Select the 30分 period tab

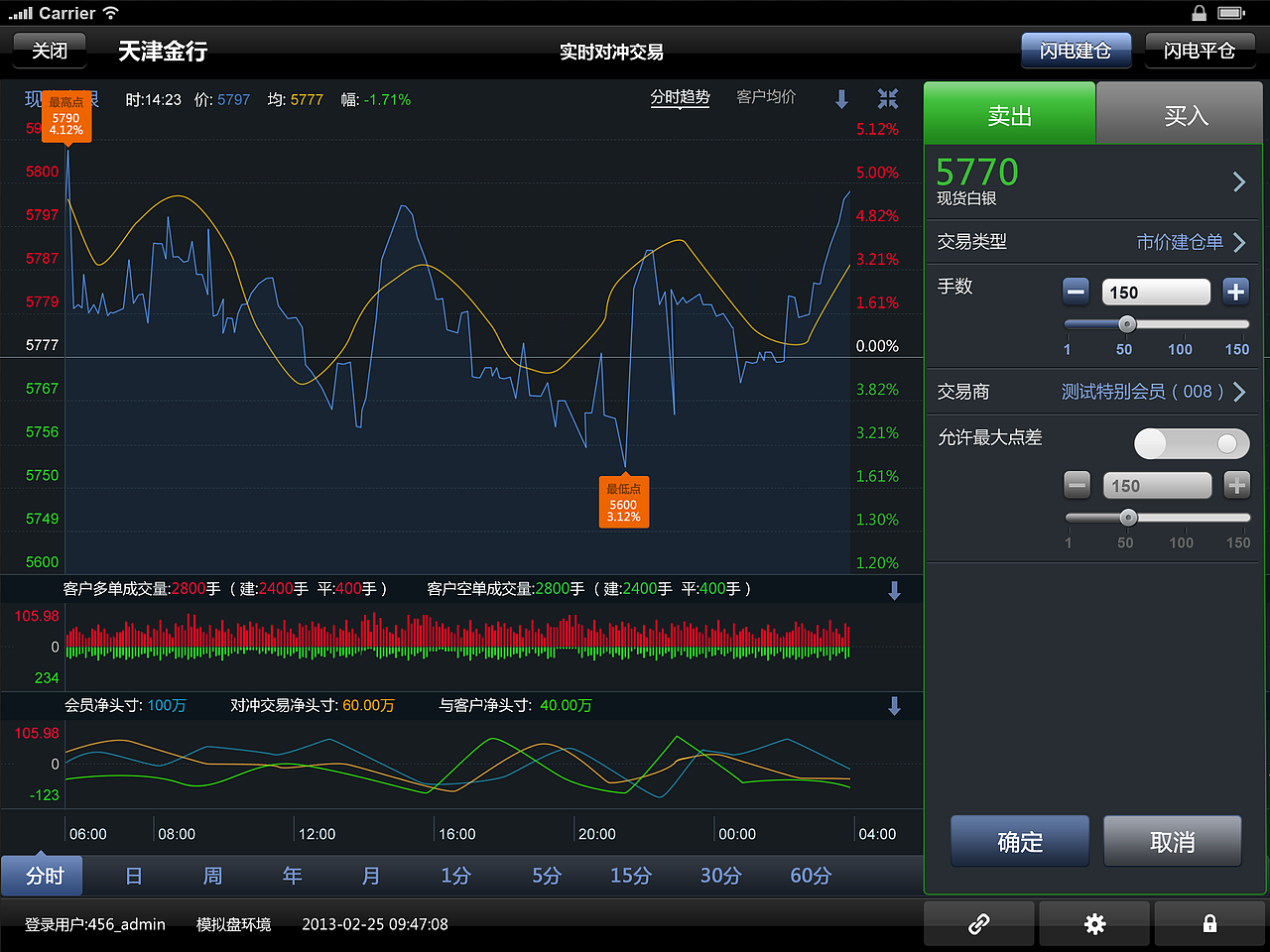pyautogui.click(x=721, y=876)
